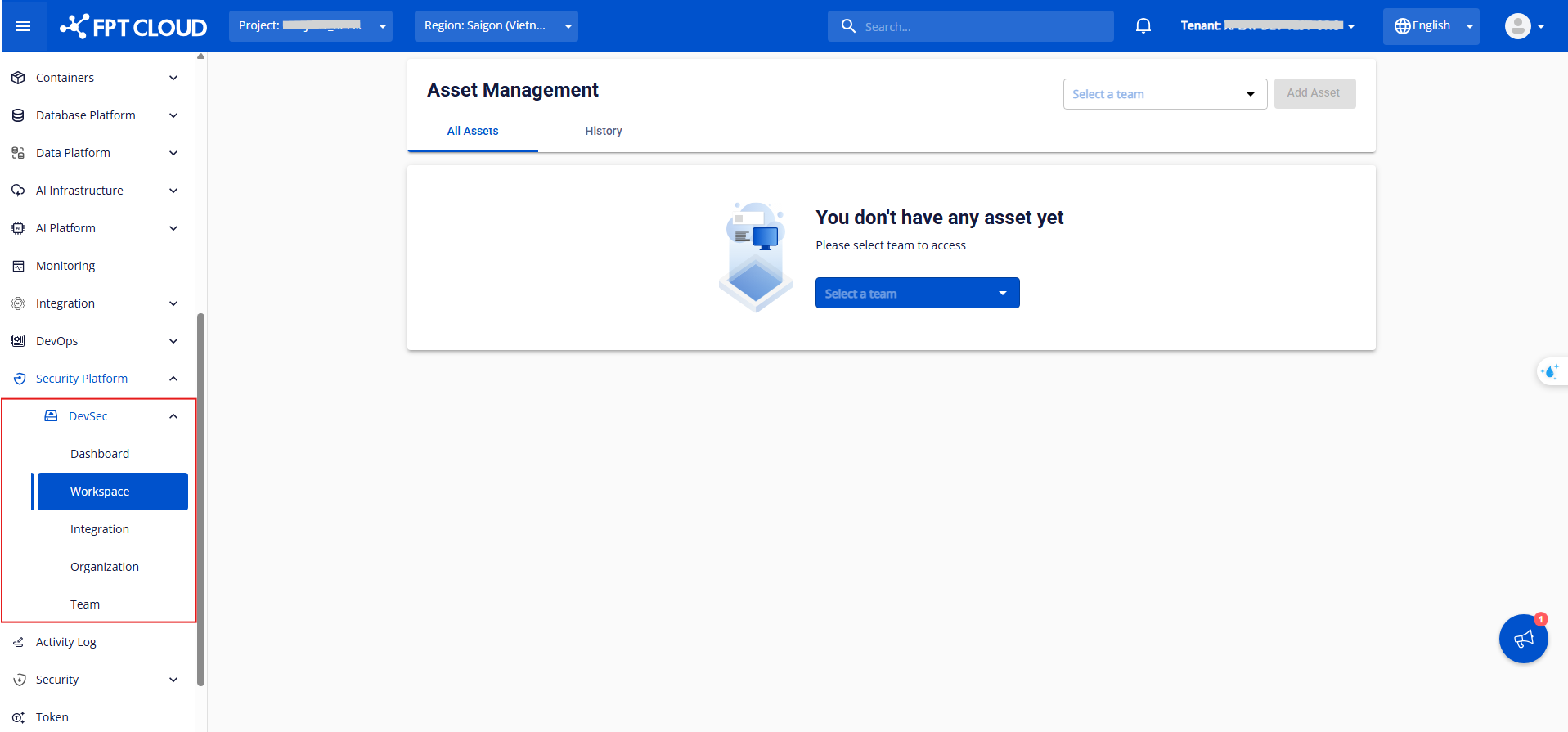Switch to the History tab
Image resolution: width=1568 pixels, height=732 pixels.
tap(603, 131)
